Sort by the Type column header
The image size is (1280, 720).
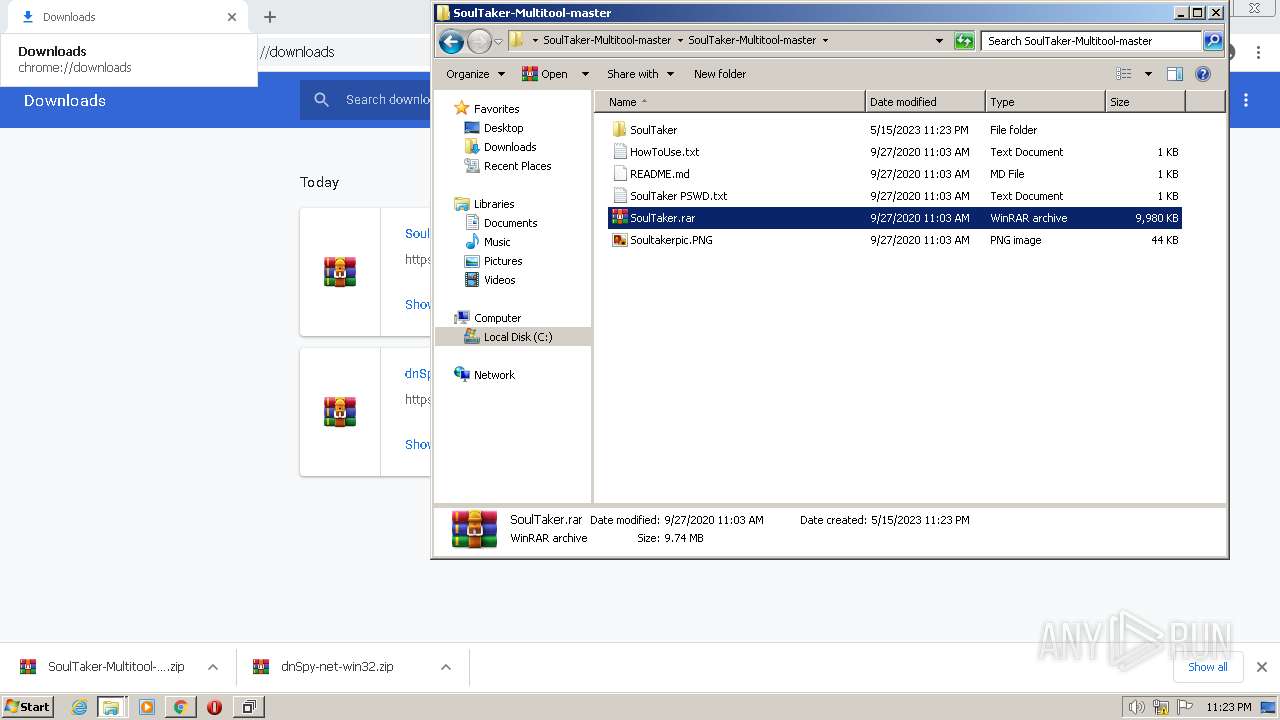click(1045, 102)
